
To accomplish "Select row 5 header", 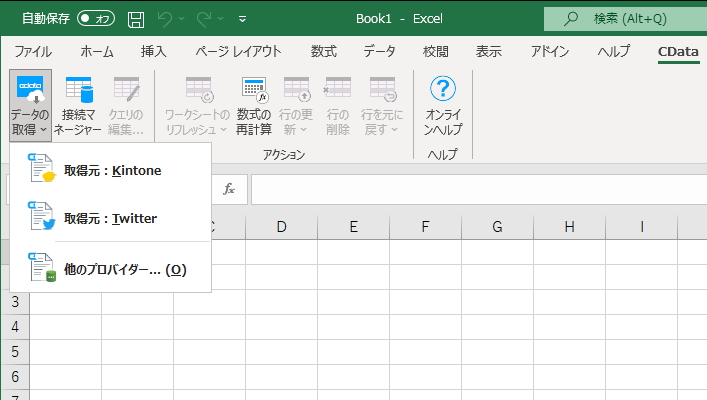I will point(15,351).
